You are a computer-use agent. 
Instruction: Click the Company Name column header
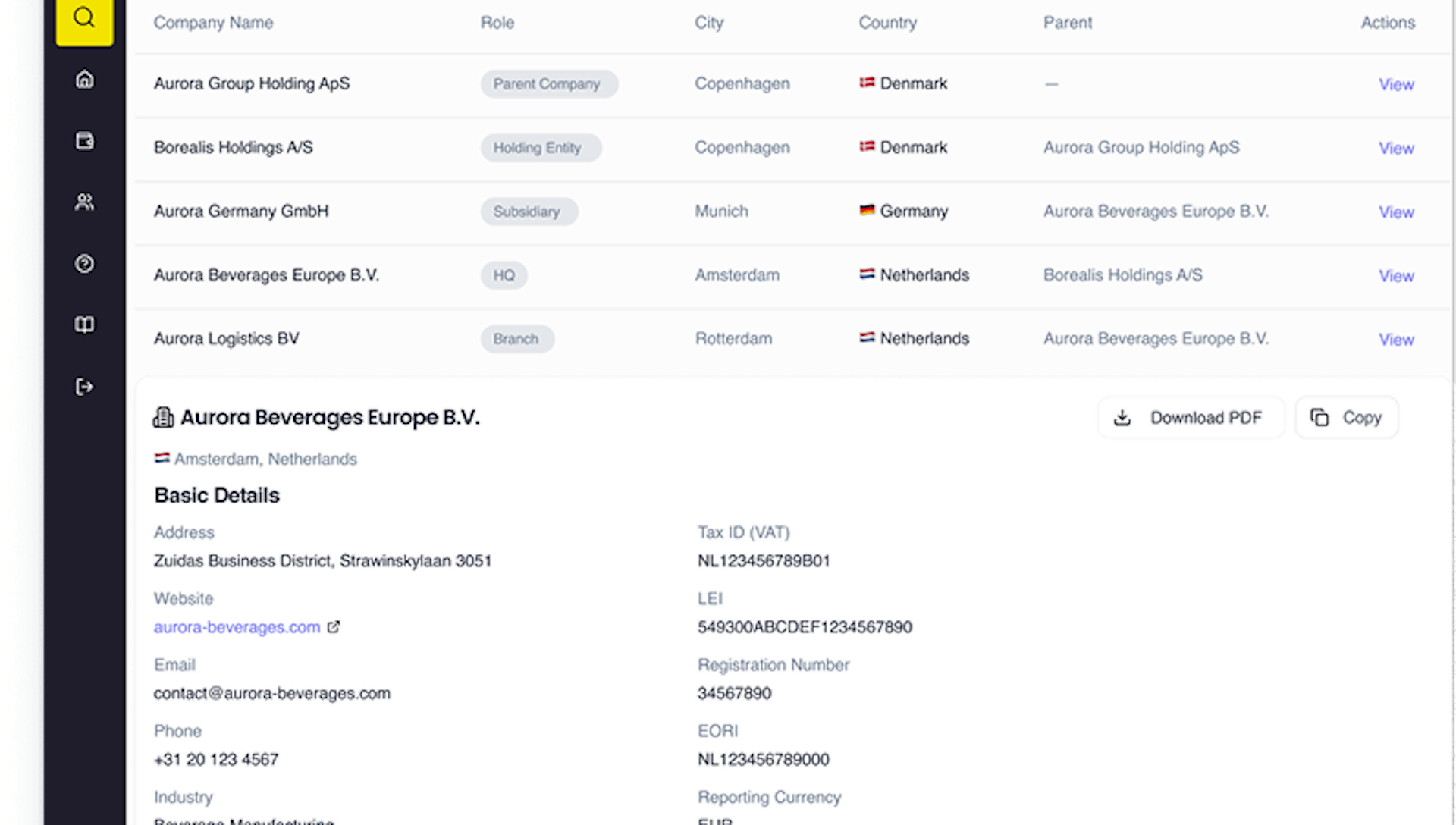click(x=213, y=23)
